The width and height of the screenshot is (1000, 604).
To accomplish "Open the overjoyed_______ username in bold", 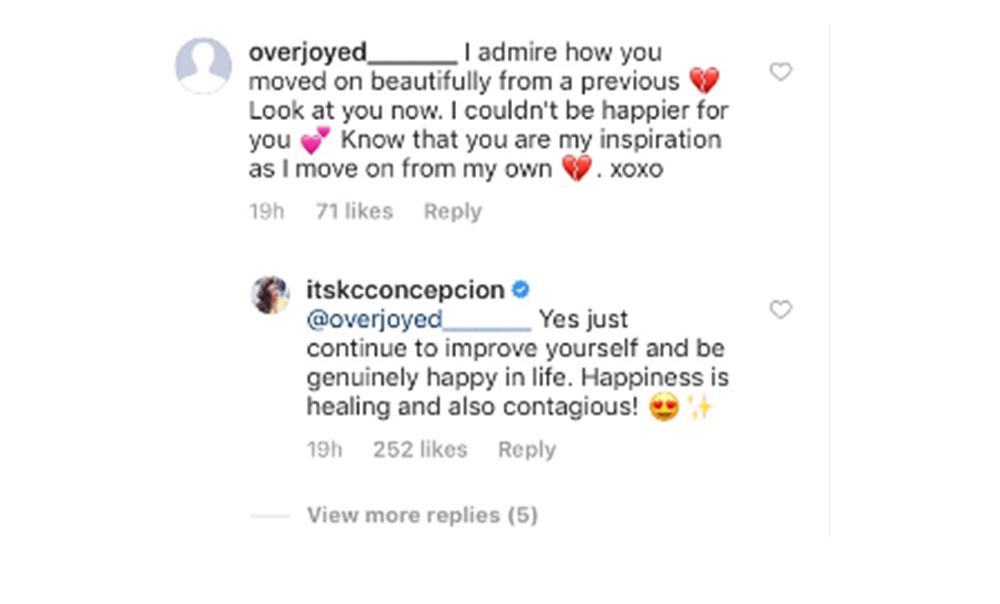I will point(352,51).
